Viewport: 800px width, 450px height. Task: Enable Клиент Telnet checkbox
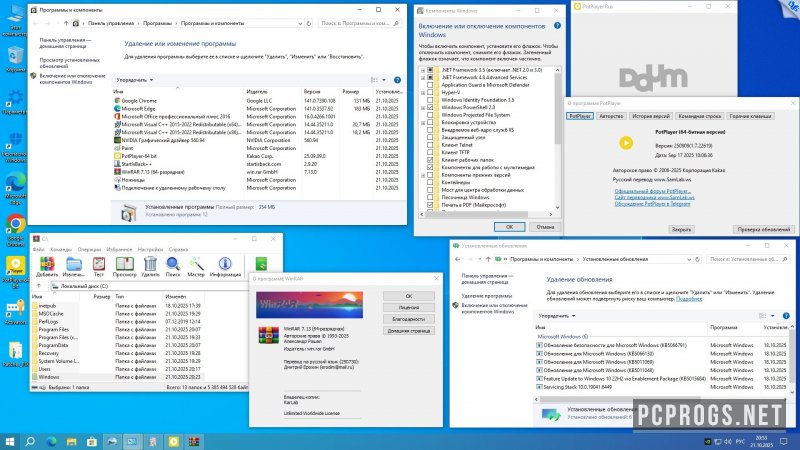(430, 145)
